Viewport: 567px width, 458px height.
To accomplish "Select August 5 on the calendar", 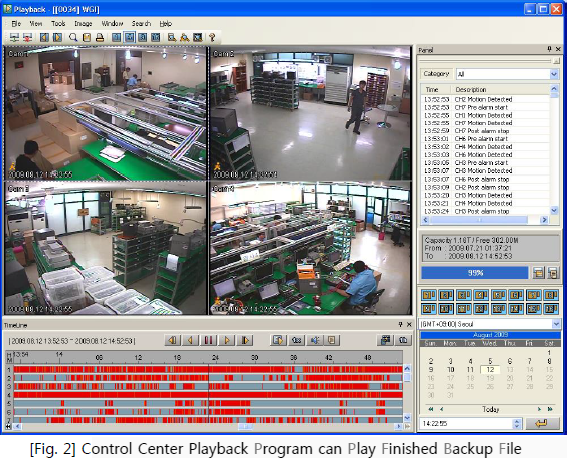I will (490, 361).
